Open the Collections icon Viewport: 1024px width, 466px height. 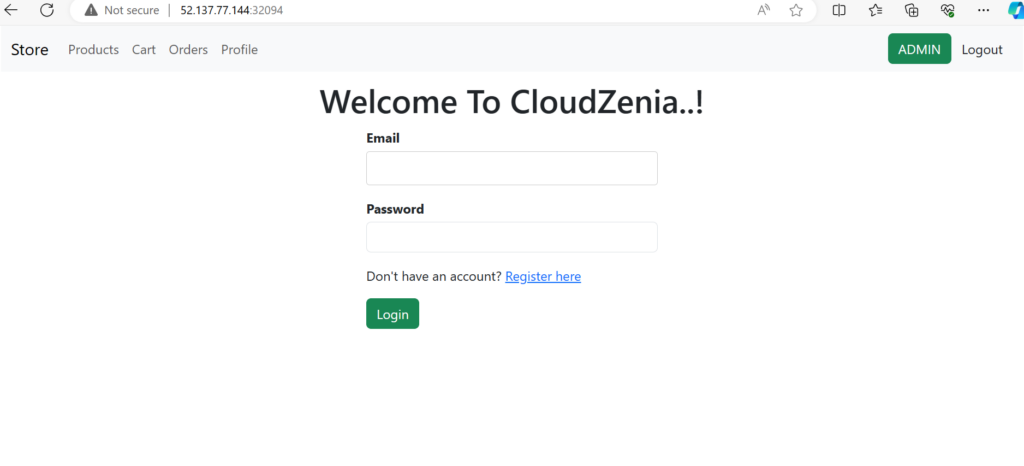coord(912,10)
